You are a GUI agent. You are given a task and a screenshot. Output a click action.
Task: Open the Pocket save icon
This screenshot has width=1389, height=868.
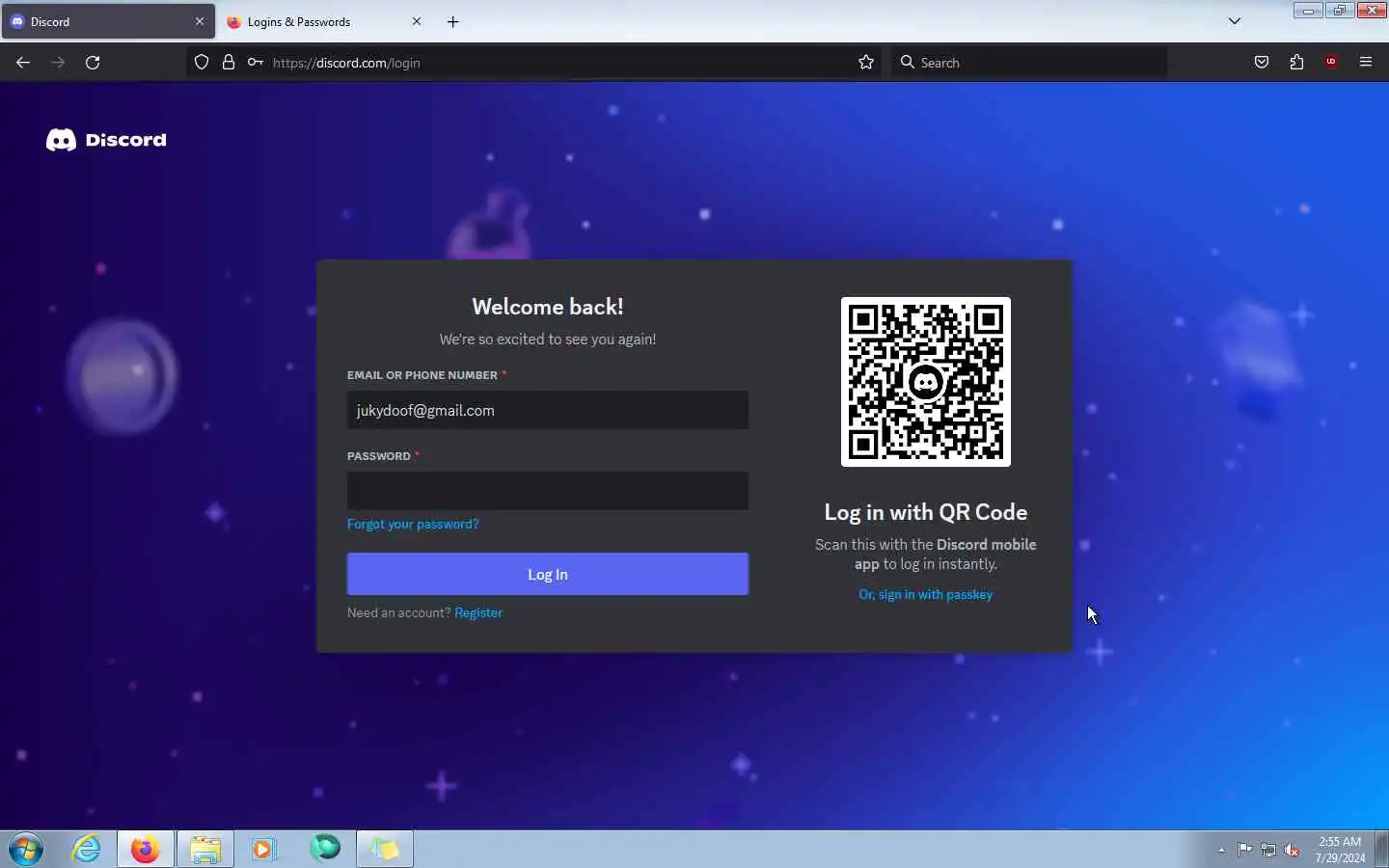click(1262, 63)
